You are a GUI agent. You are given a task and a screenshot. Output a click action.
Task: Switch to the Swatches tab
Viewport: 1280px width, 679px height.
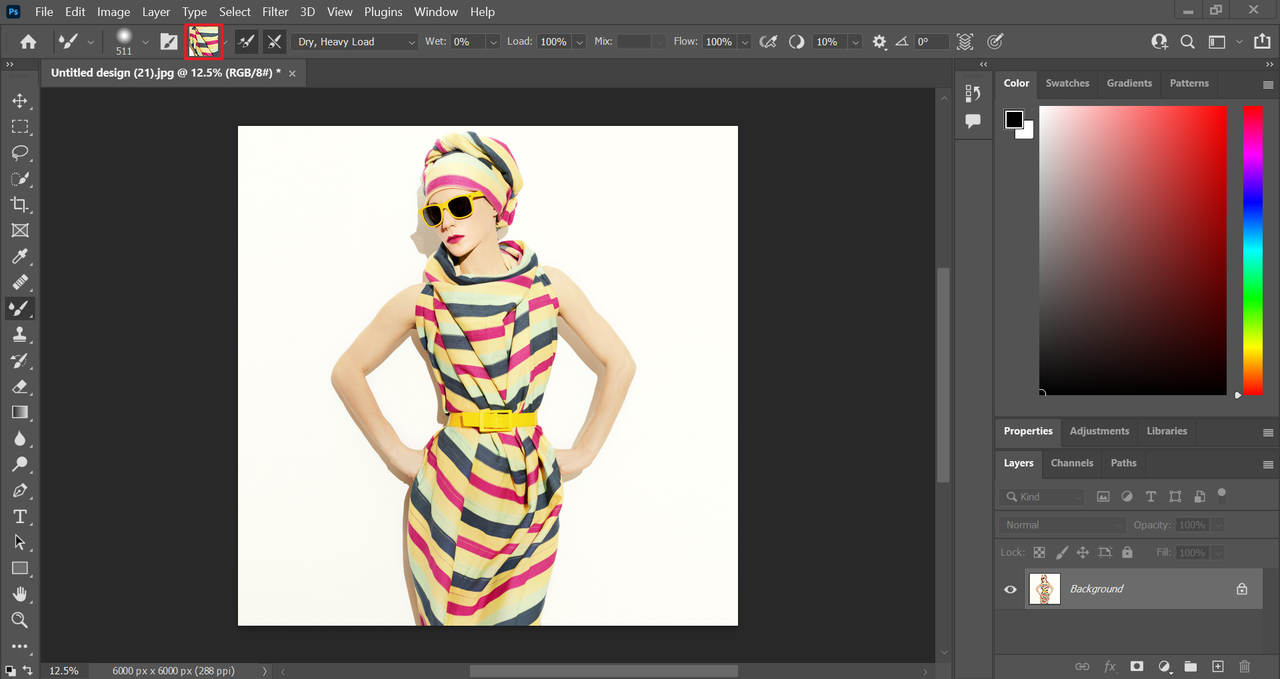click(x=1067, y=83)
